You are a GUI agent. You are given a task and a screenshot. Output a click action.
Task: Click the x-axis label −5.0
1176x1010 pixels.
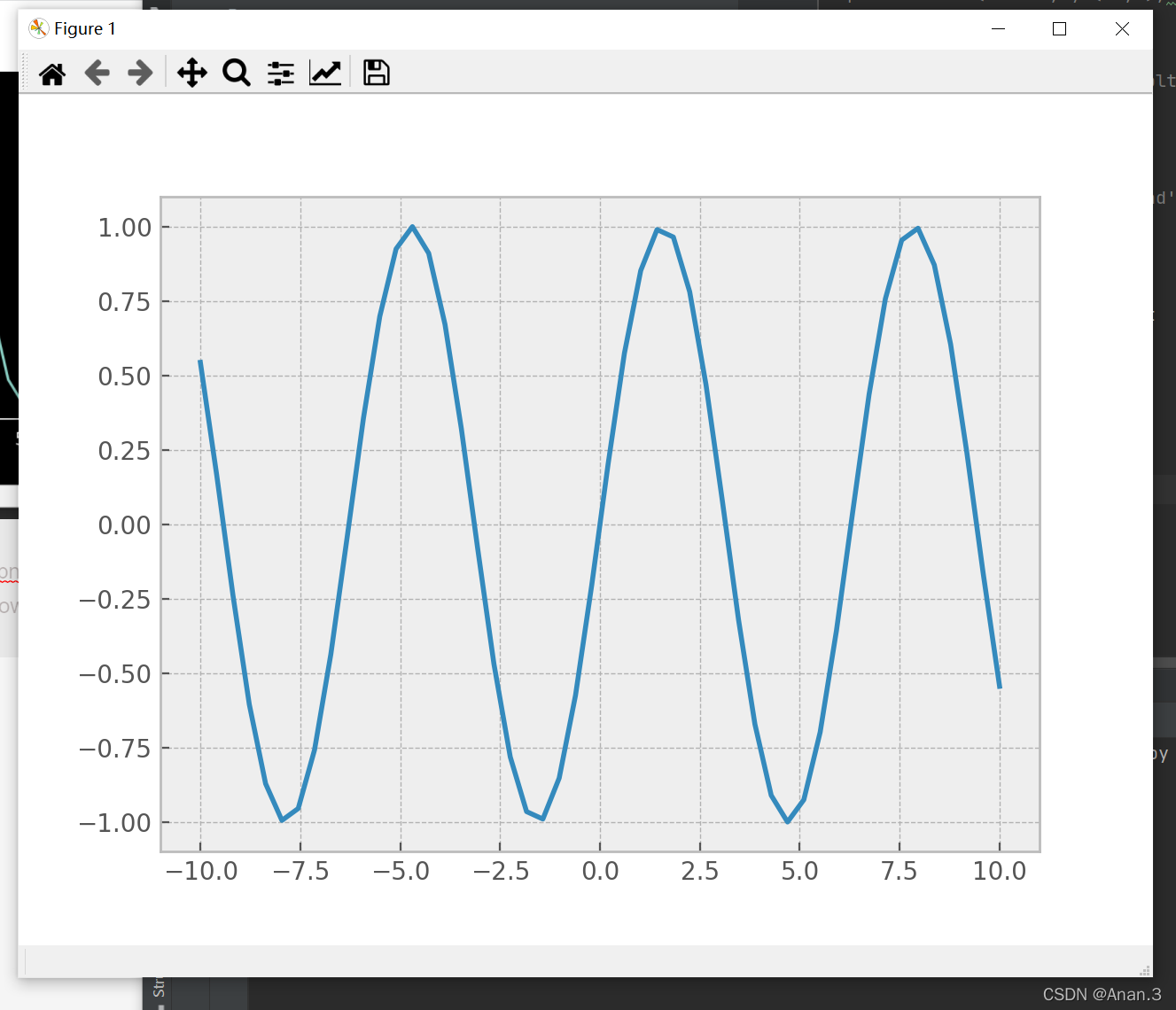pyautogui.click(x=401, y=871)
